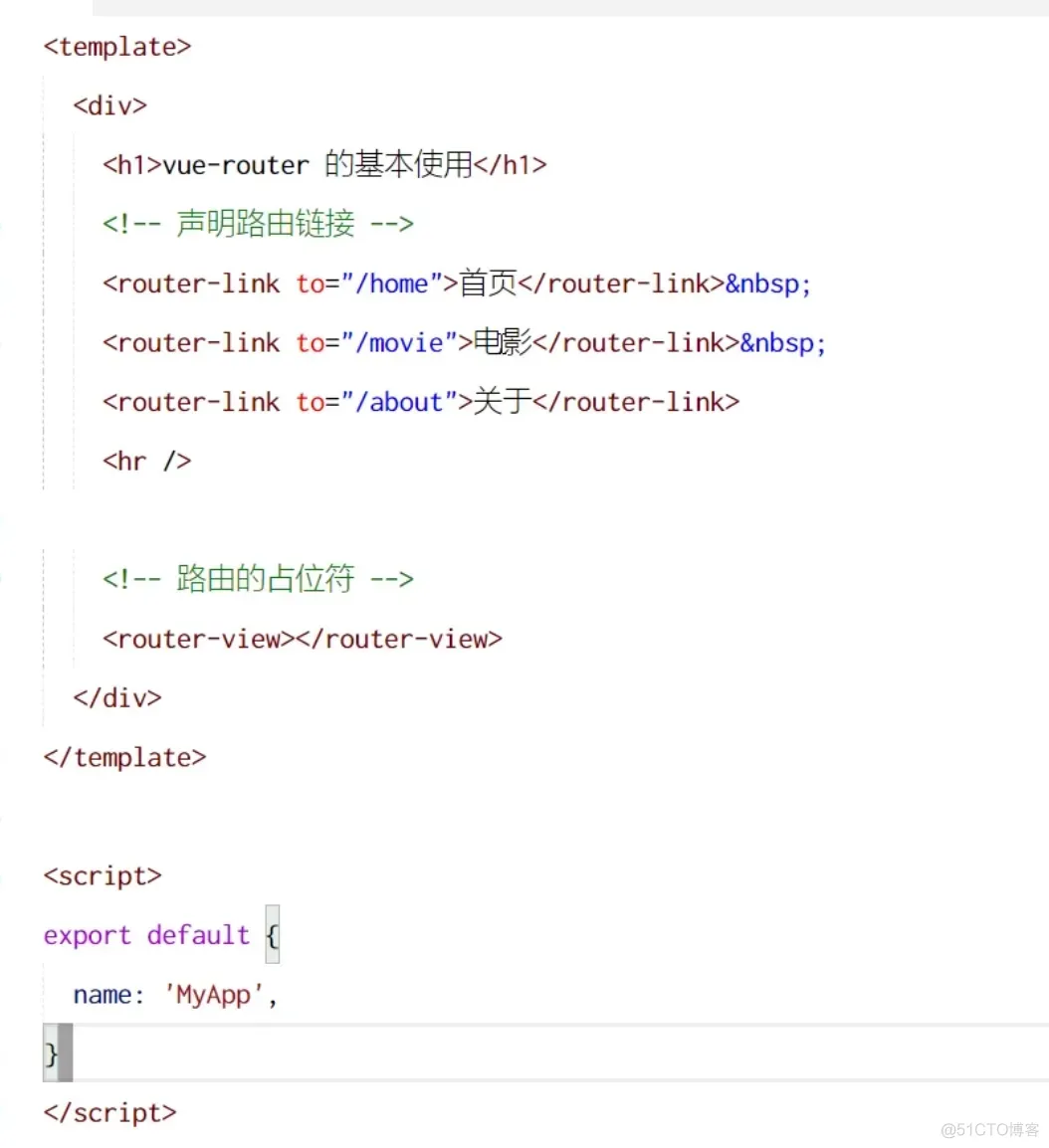Screen dimensions: 1049x1148
Task: Click the name: 'MyApp' line
Action: [x=175, y=995]
